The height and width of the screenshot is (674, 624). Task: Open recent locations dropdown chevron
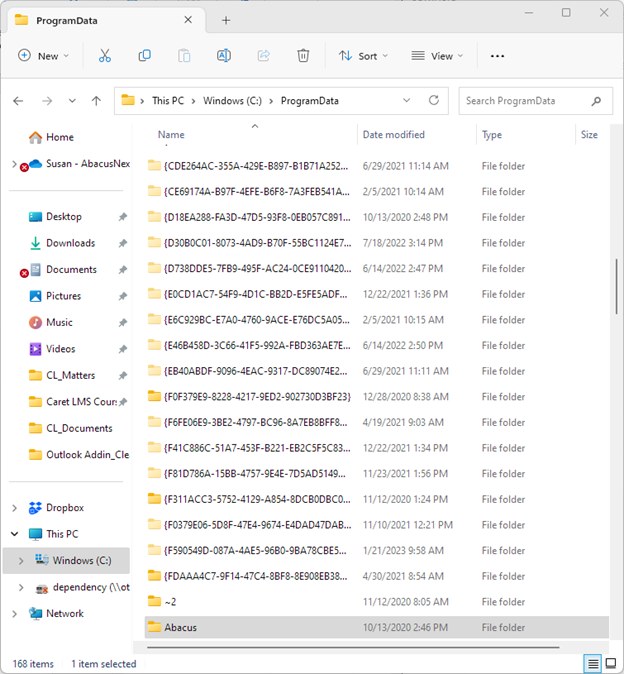tap(72, 101)
